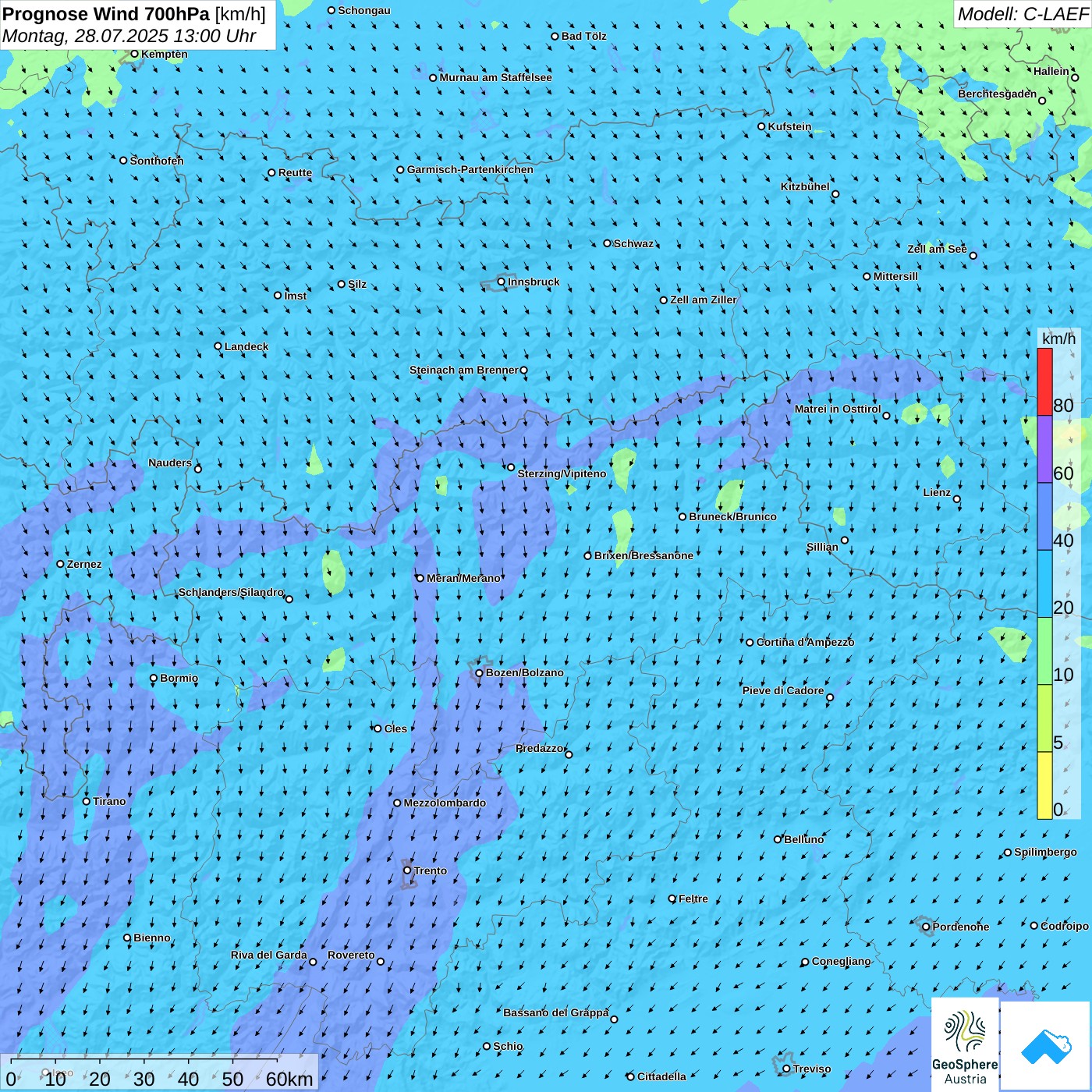Click the Schwaz location dot
The width and height of the screenshot is (1092, 1092).
coord(608,243)
